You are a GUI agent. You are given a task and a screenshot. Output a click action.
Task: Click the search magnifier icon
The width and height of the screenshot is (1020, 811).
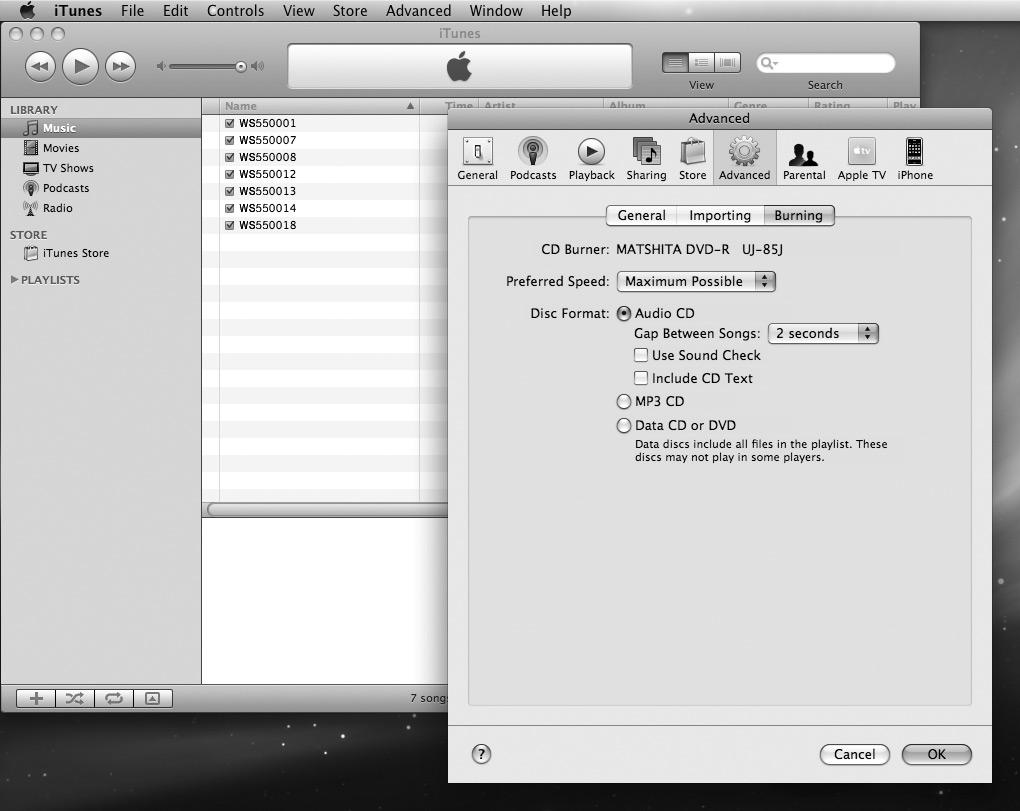(x=766, y=63)
